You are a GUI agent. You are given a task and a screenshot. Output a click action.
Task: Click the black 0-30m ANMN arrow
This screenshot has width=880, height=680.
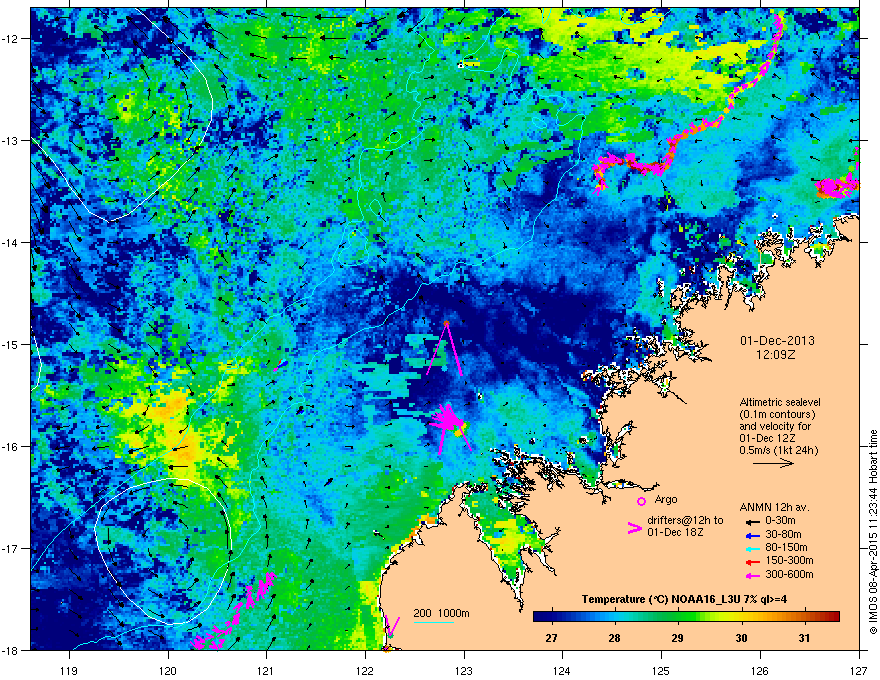751,521
